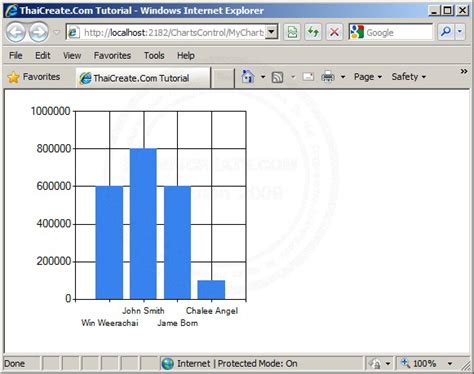474x374 pixels.
Task: Click the 'Chalee Angel' axis label
Action: pos(212,311)
